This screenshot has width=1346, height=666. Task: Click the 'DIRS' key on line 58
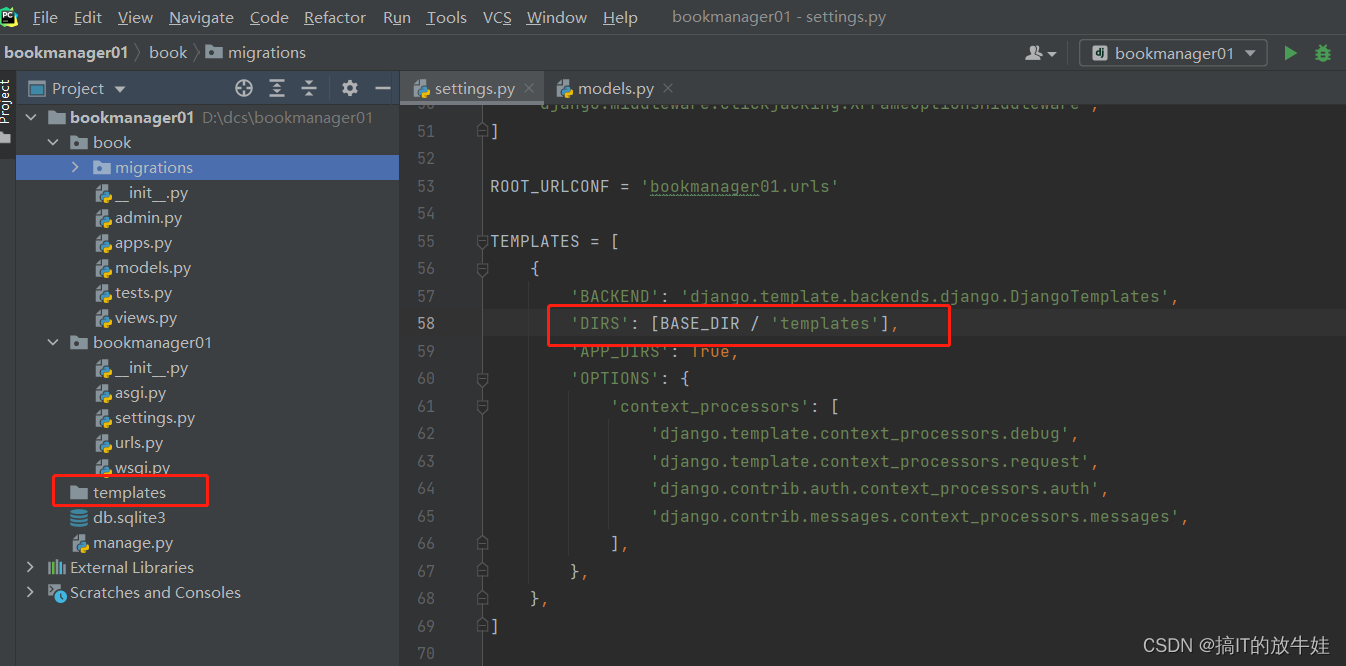[x=601, y=323]
